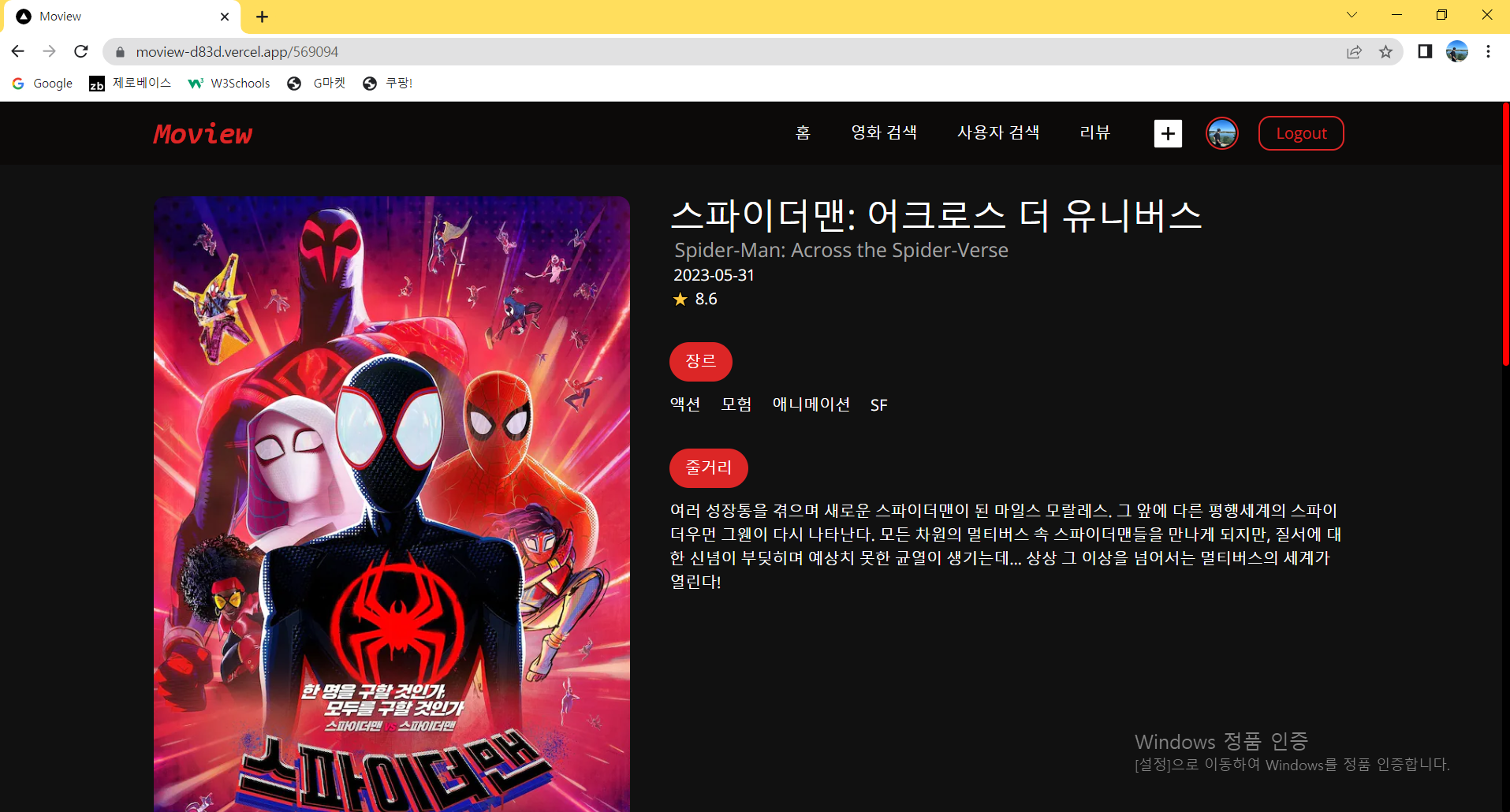The width and height of the screenshot is (1510, 812).
Task: Go to 홈 navigation item
Action: point(803,132)
